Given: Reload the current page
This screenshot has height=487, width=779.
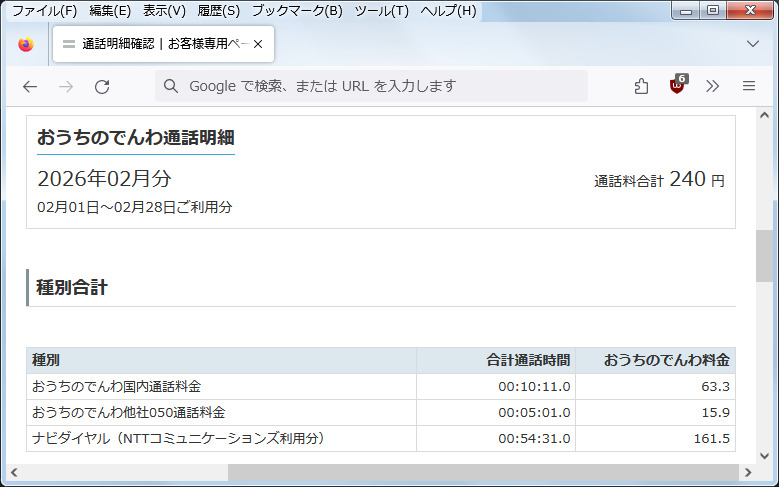Looking at the screenshot, I should click(102, 87).
